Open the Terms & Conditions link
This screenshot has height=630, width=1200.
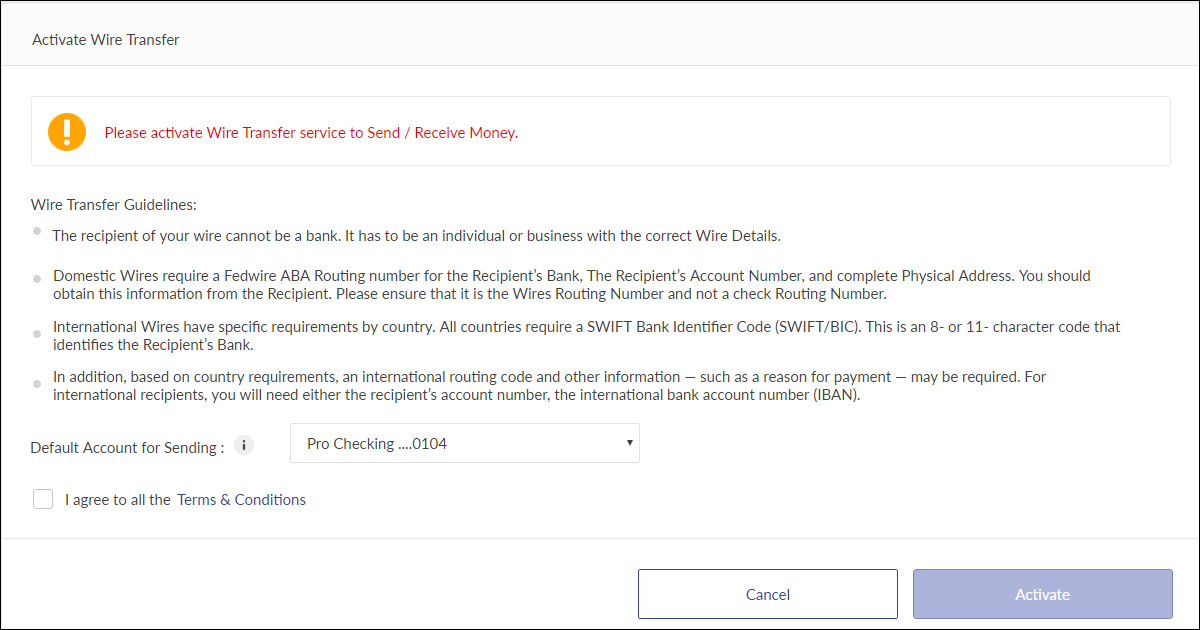click(x=241, y=500)
